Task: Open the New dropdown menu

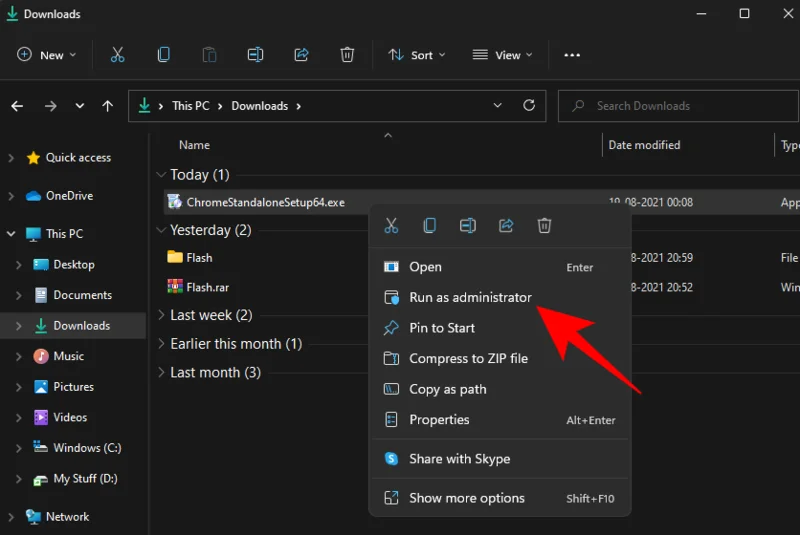Action: pos(46,55)
